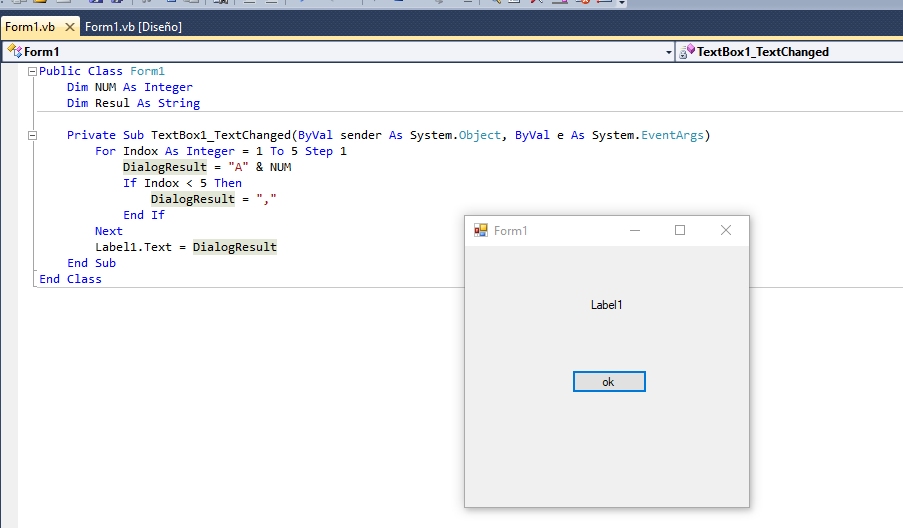The width and height of the screenshot is (903, 528).
Task: Click the NUM variable in Dim NUM line
Action: click(x=105, y=87)
